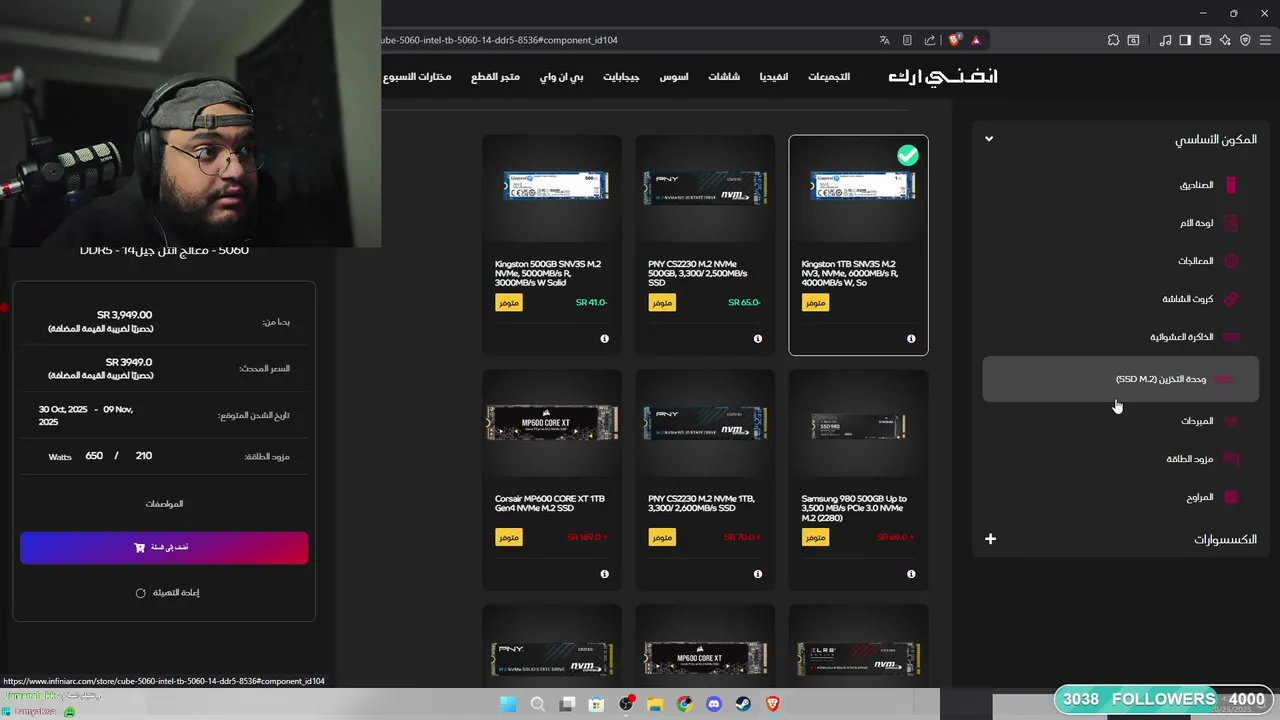Open انفيديا nav menu item
1280x720 pixels.
pos(773,77)
